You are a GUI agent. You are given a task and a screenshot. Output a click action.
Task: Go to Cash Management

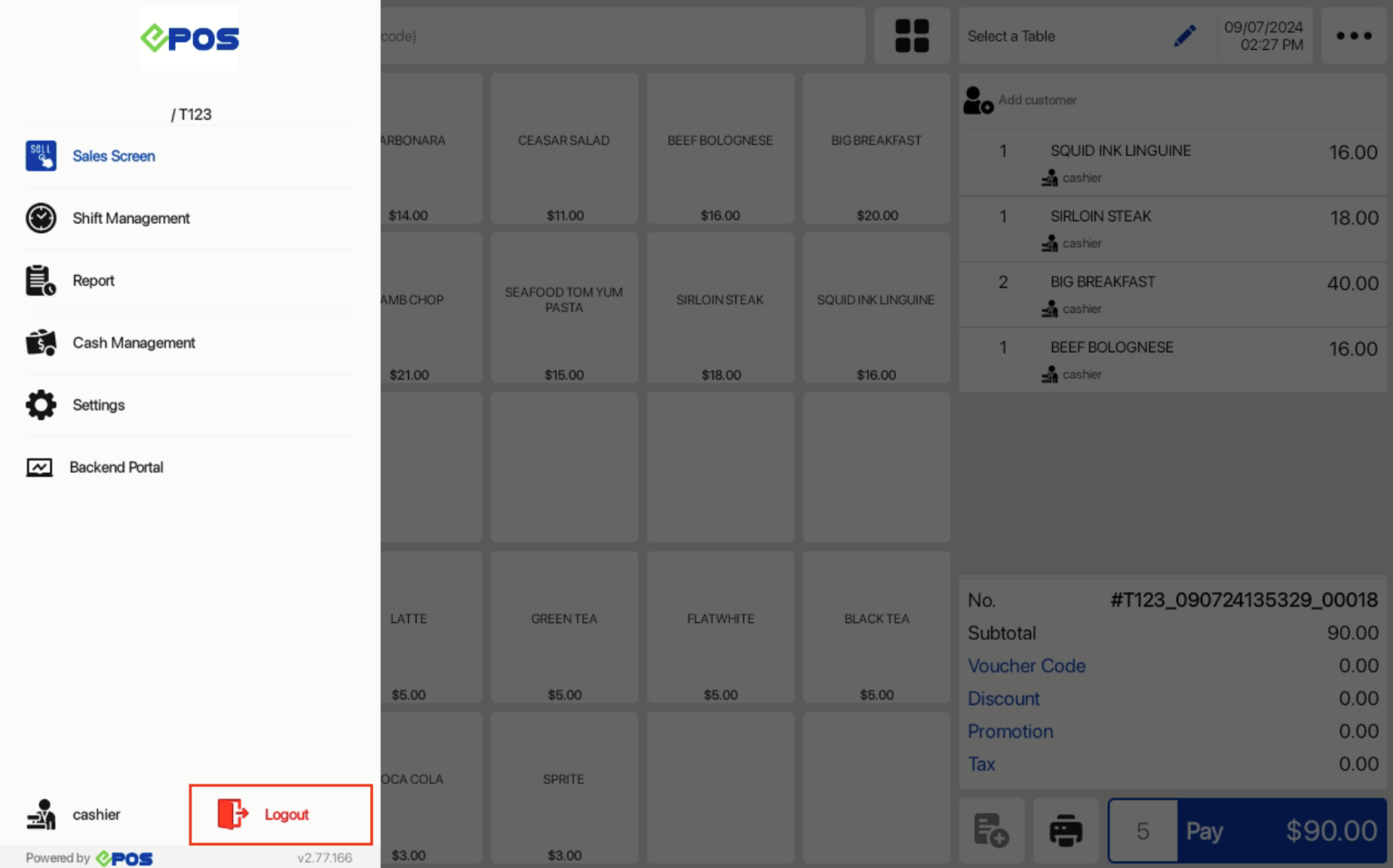[189, 343]
